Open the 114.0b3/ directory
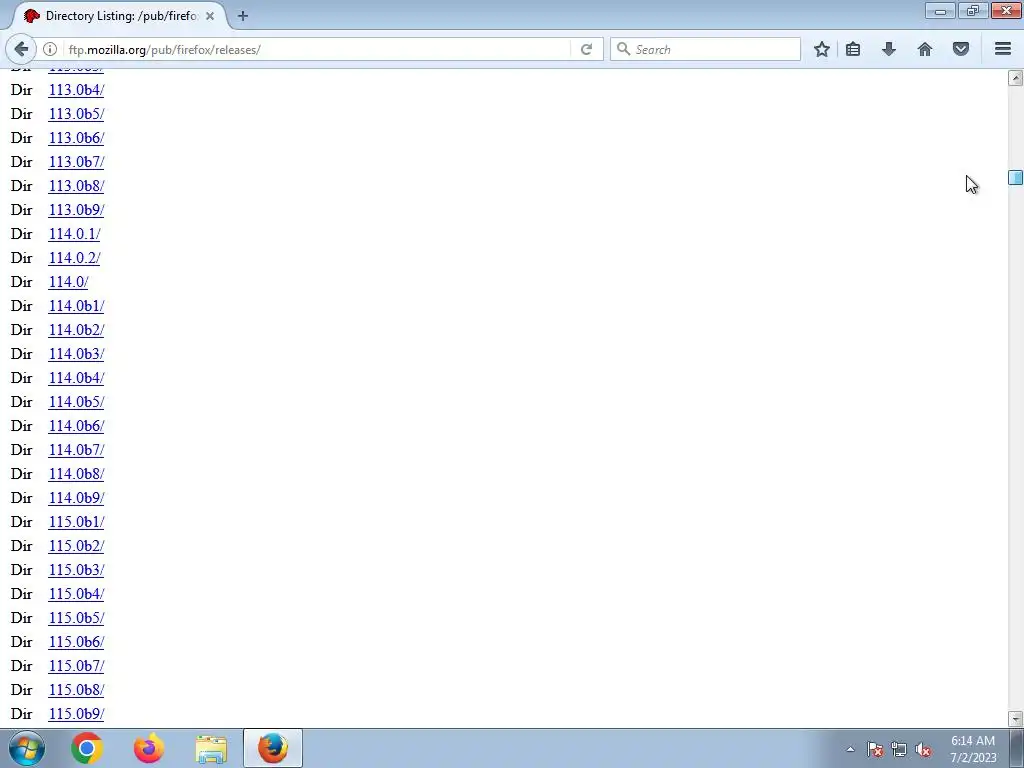The width and height of the screenshot is (1024, 768). coord(76,354)
